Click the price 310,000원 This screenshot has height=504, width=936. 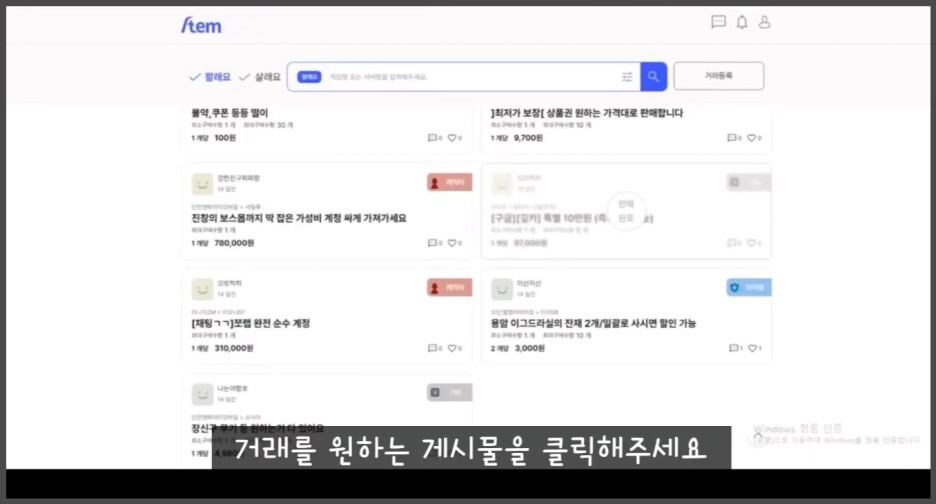234,348
